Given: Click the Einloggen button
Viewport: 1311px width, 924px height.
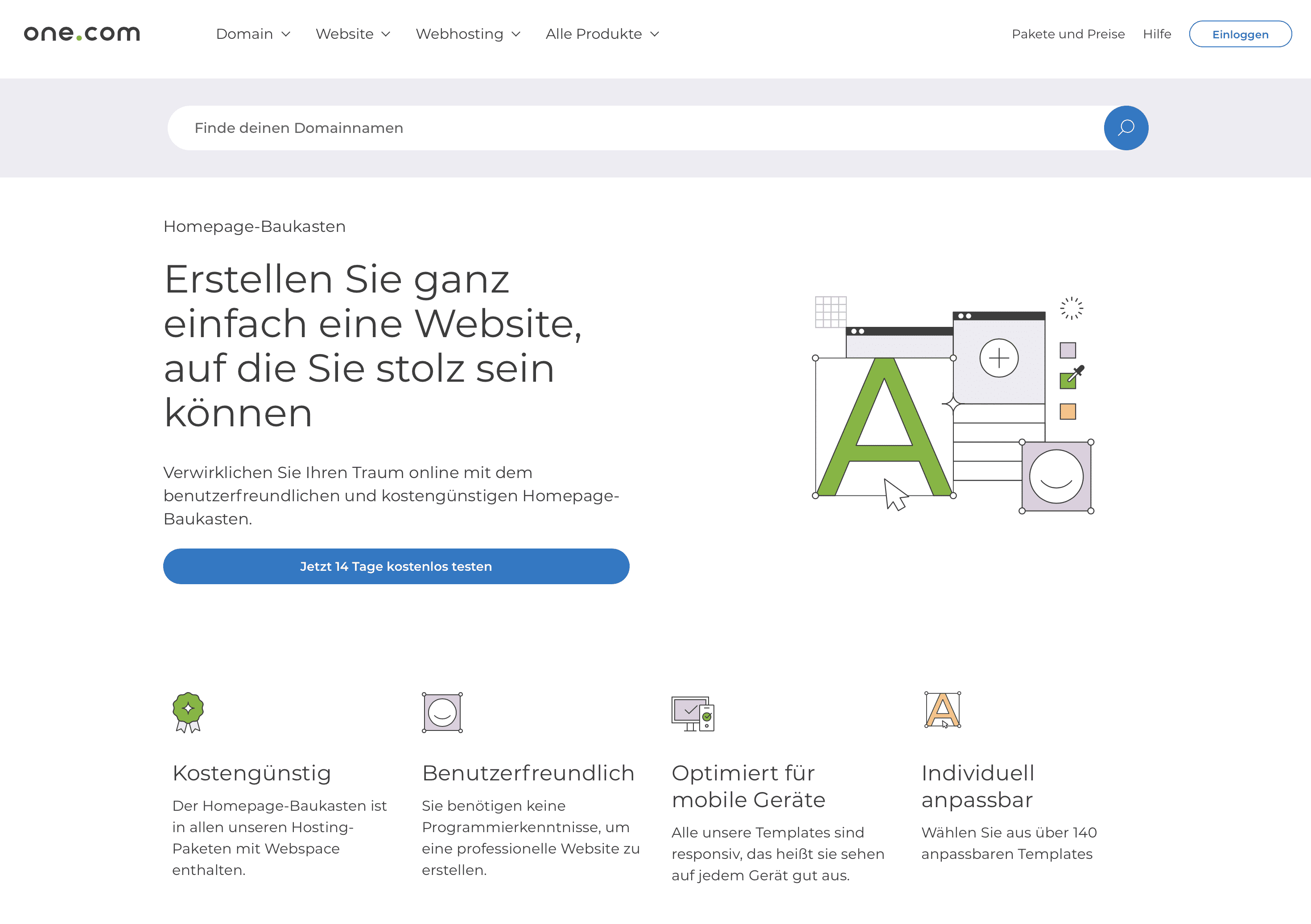Looking at the screenshot, I should click(x=1240, y=34).
